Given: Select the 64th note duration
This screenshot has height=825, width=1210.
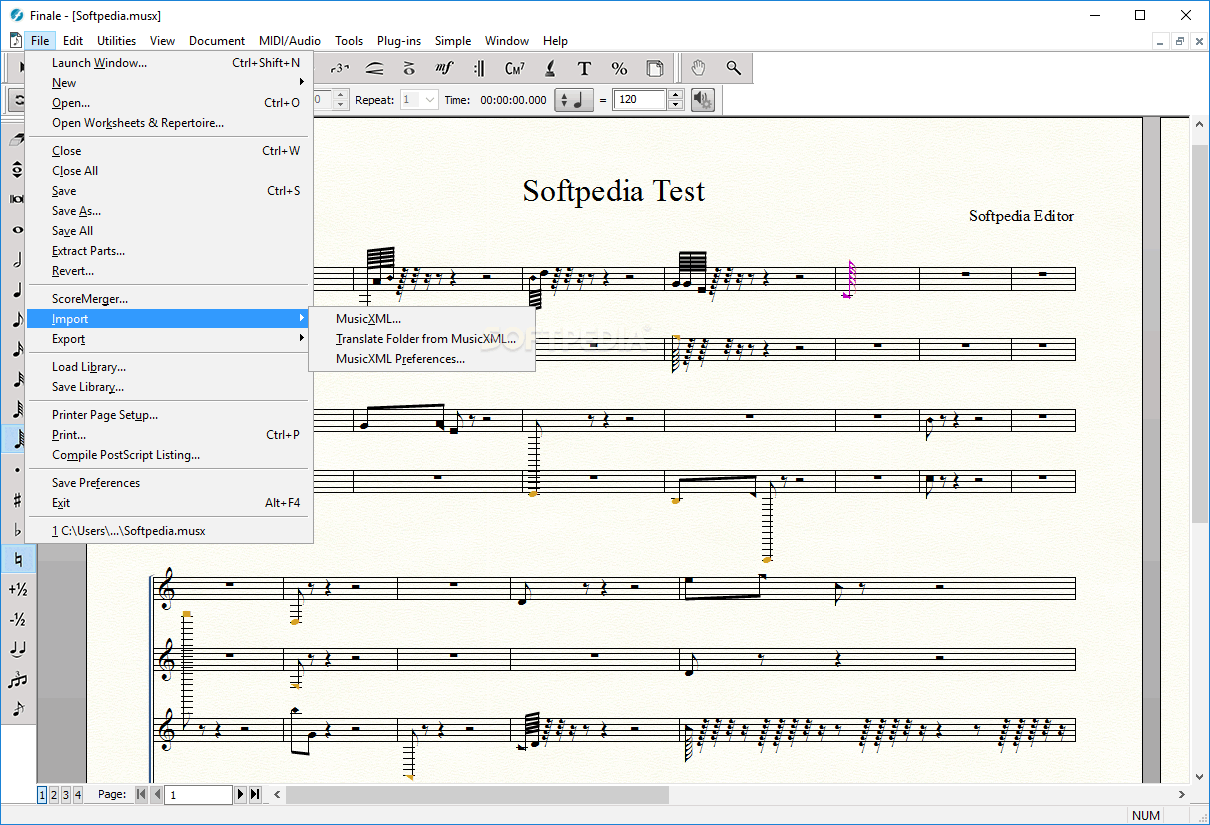Looking at the screenshot, I should pos(17,409).
